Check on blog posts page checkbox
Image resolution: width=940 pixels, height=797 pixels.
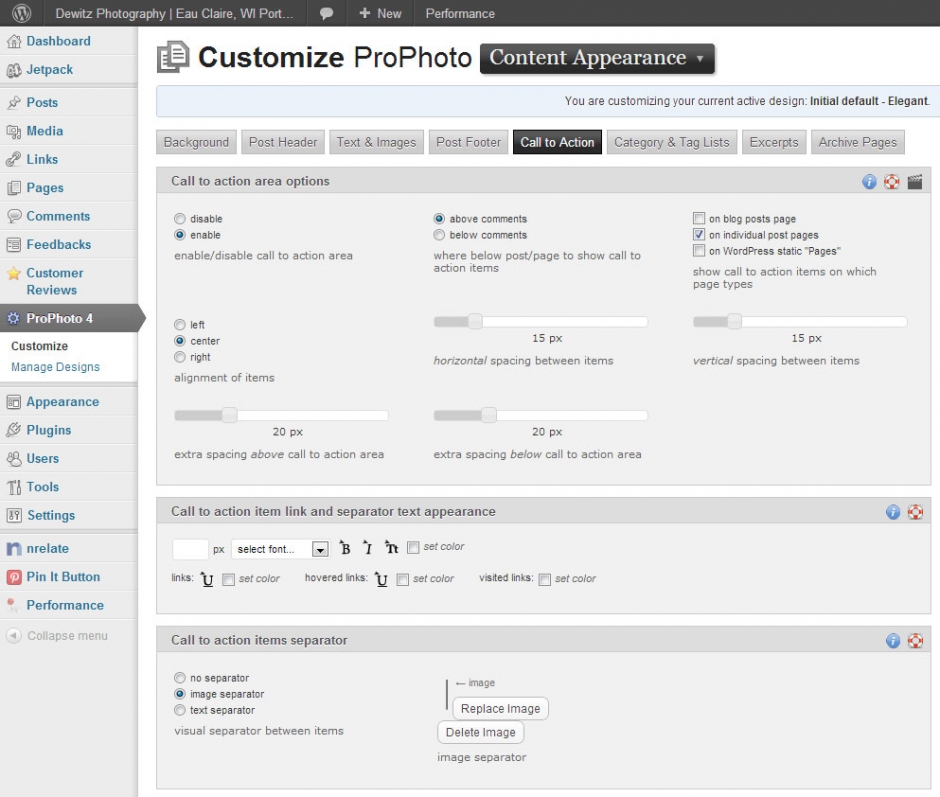[x=698, y=218]
